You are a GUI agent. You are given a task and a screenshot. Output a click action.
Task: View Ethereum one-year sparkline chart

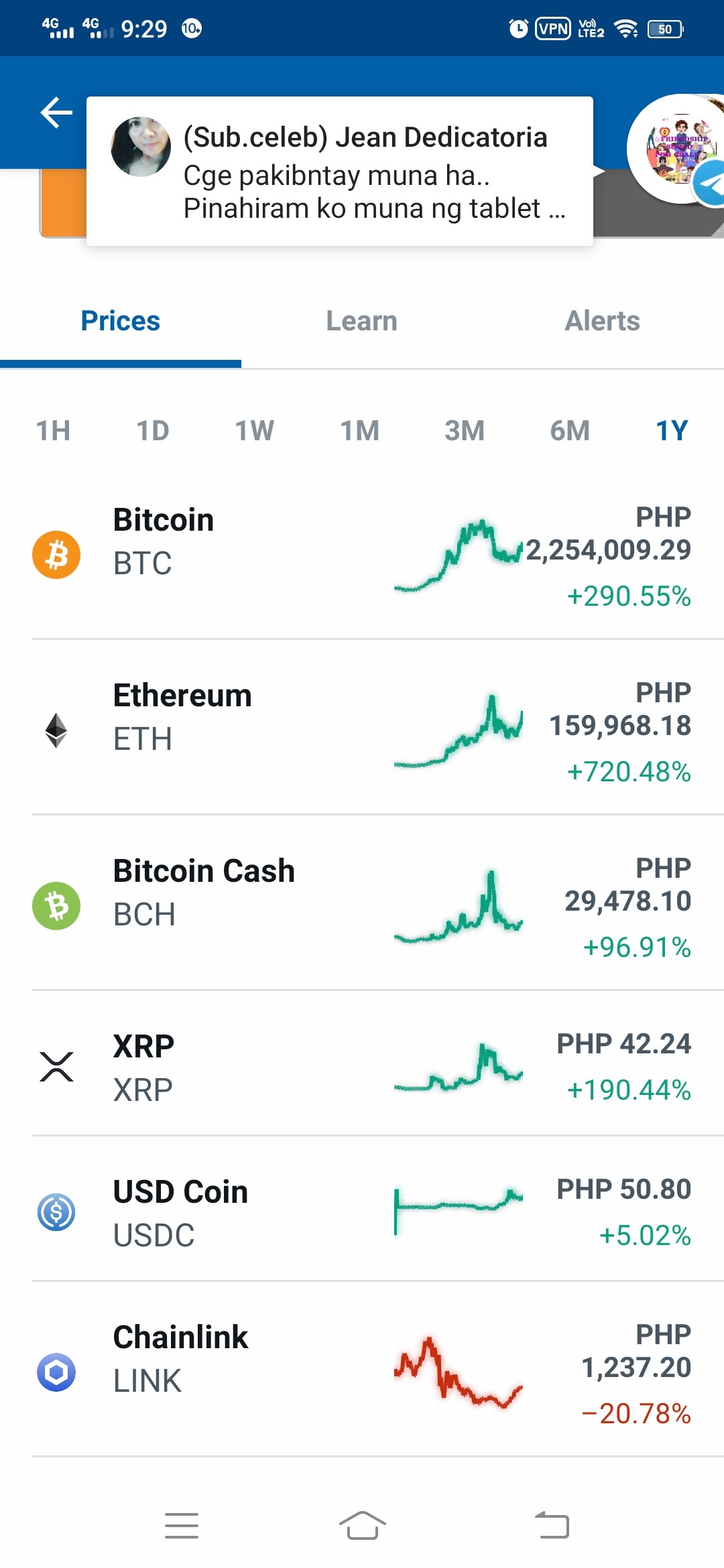459,730
